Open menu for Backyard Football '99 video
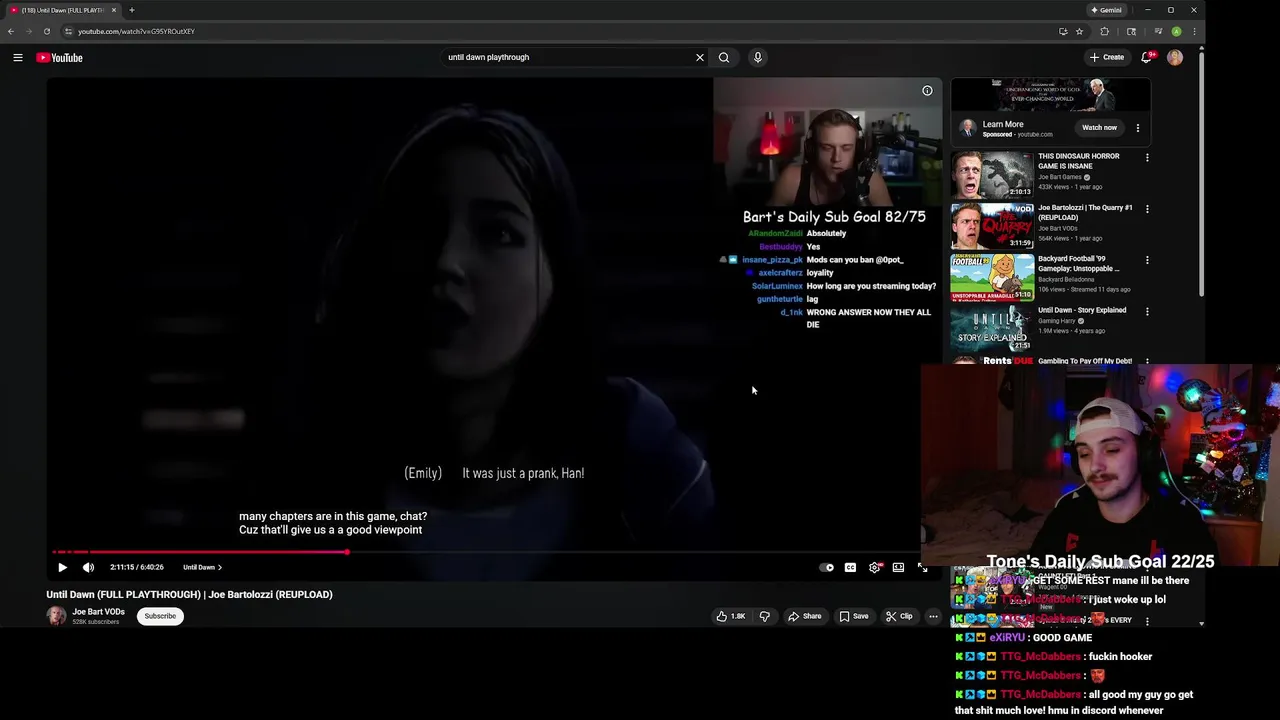Viewport: 1280px width, 720px height. (1147, 260)
